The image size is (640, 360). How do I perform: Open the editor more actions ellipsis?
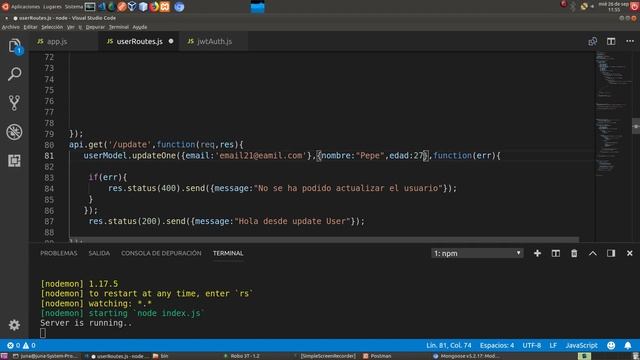tap(630, 41)
